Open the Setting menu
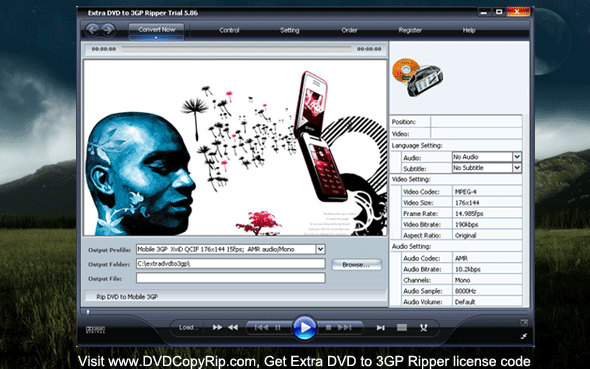The width and height of the screenshot is (590, 369). (290, 30)
